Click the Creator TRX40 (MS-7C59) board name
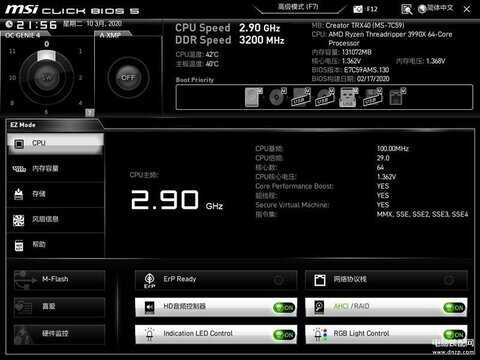Viewport: 480px width, 360px height. pyautogui.click(x=365, y=26)
